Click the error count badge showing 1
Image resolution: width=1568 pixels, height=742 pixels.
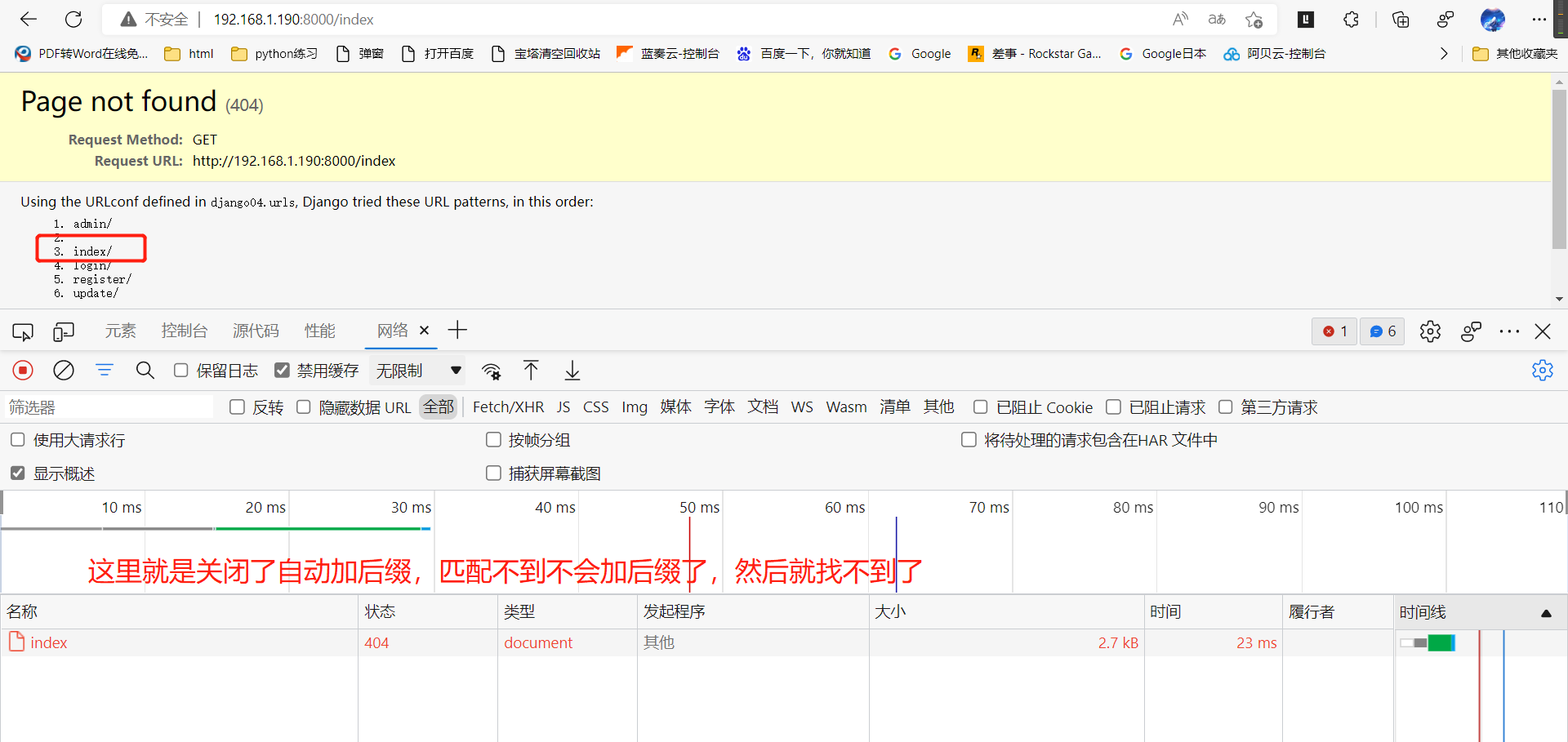coord(1334,331)
